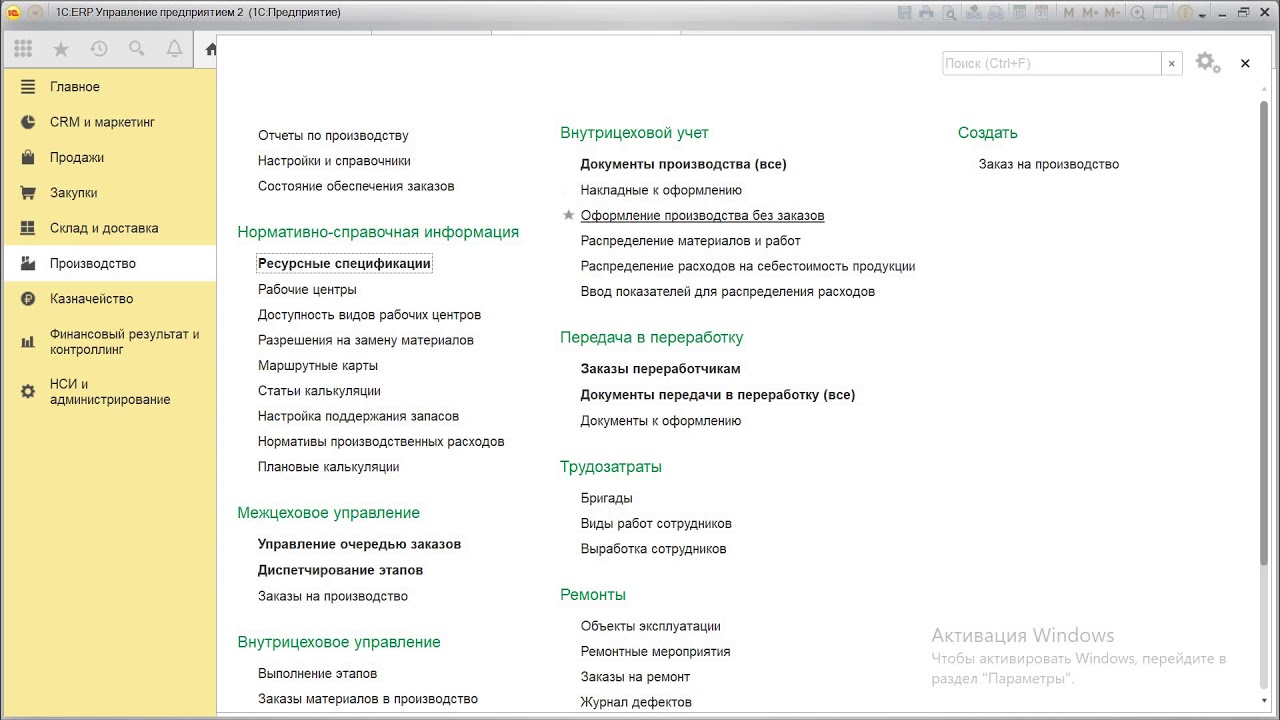This screenshot has height=720, width=1280.
Task: Open Отчеты по производству
Action: (333, 135)
